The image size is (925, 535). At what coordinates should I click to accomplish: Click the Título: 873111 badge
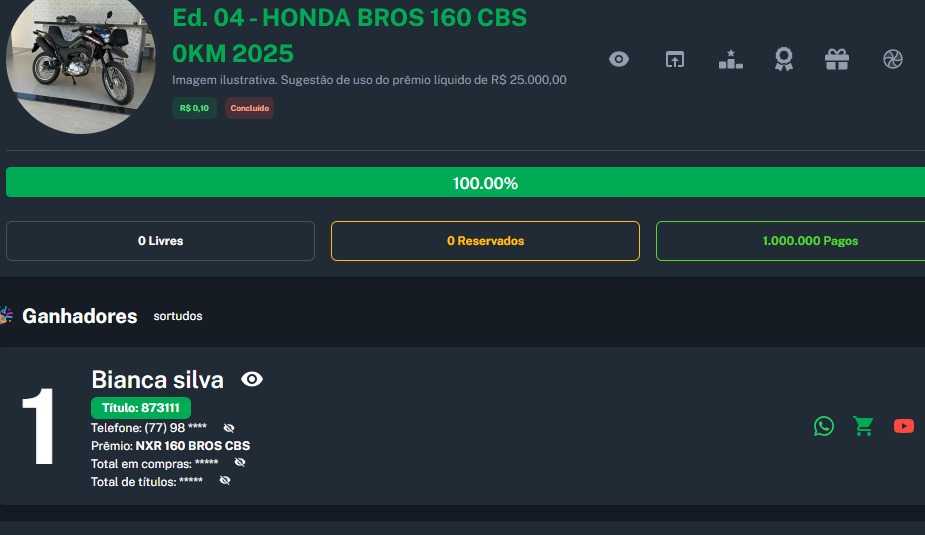pyautogui.click(x=141, y=408)
